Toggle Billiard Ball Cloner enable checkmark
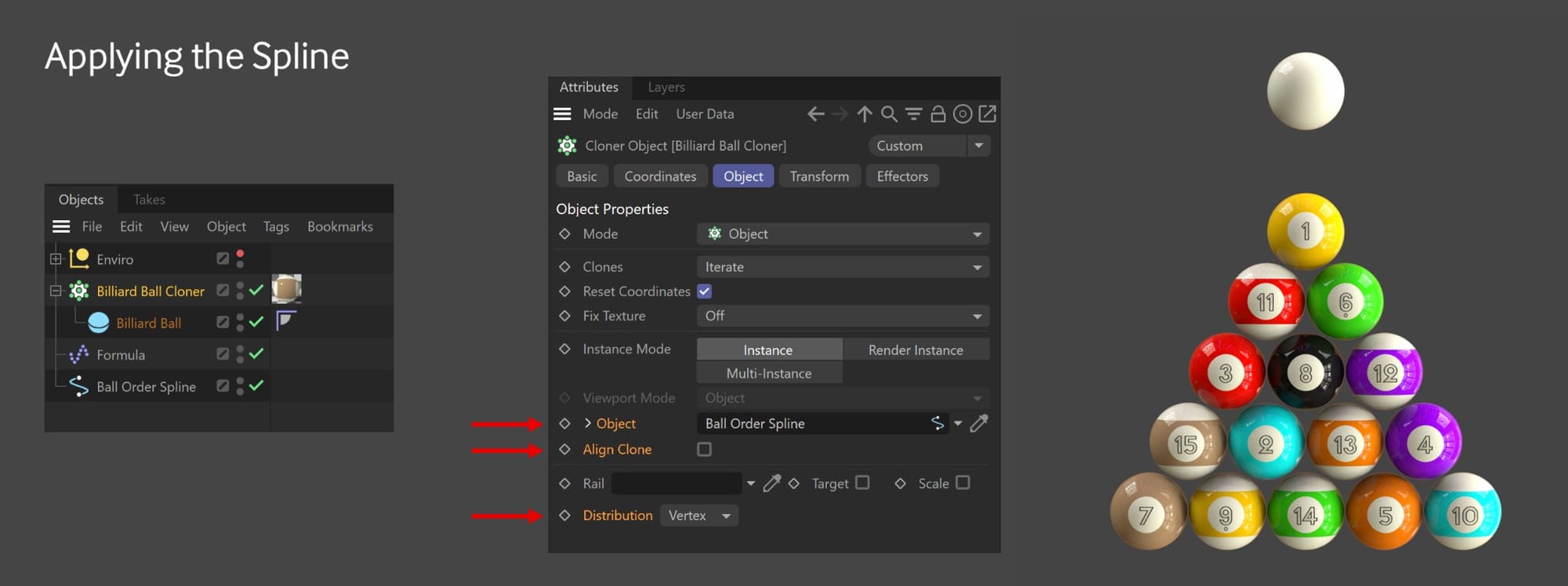Image resolution: width=1568 pixels, height=586 pixels. [256, 291]
